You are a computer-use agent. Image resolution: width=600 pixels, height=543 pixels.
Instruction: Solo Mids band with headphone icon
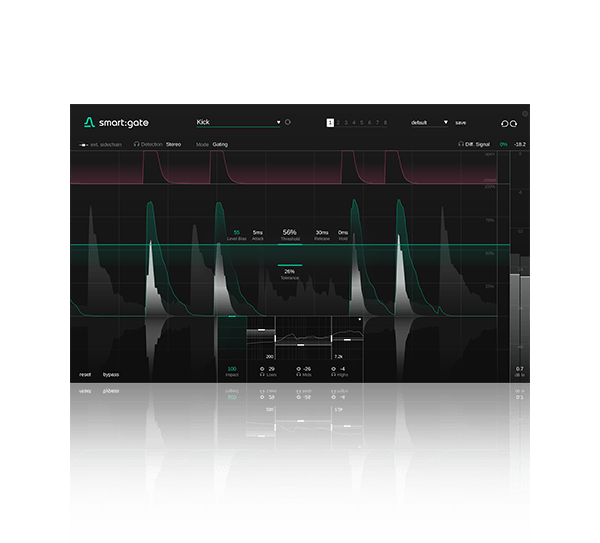click(298, 375)
